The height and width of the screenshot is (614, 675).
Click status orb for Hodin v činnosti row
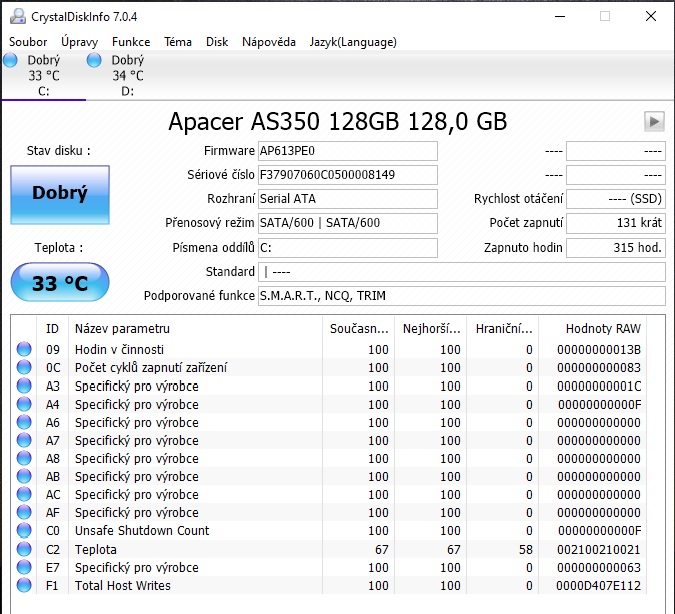tap(24, 350)
